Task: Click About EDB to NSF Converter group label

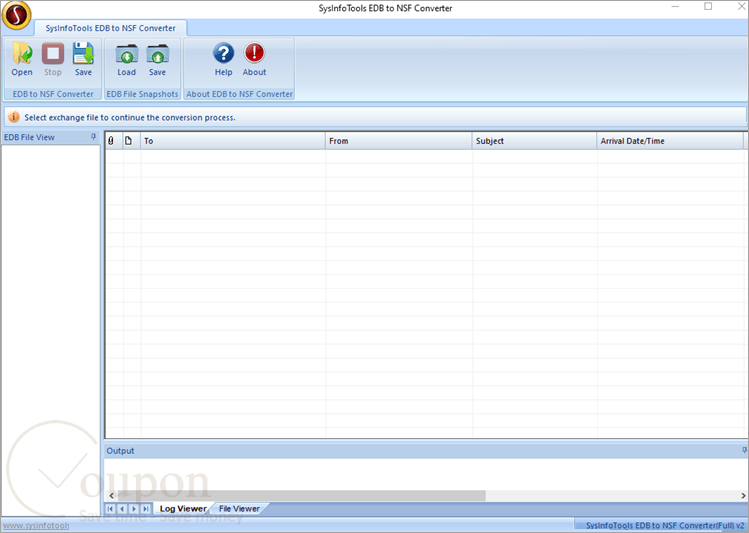Action: coord(239,94)
